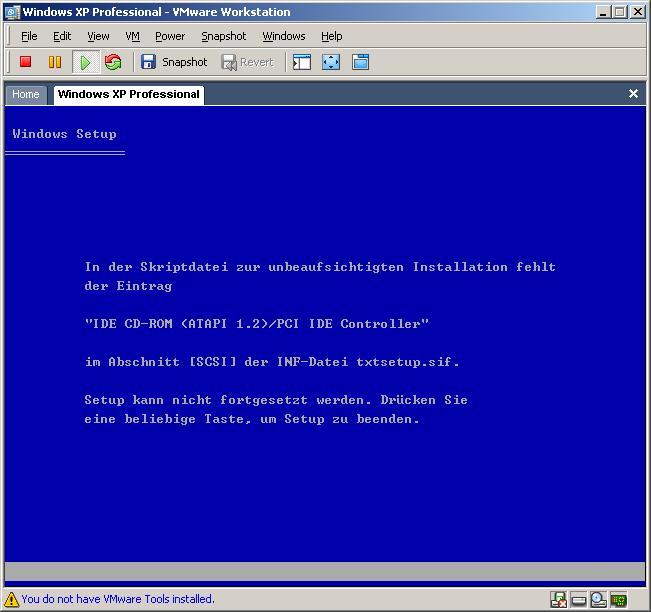Switch to quick switch mode via the last toolbar icon
Screen dimensions: 651x612
pyautogui.click(x=360, y=62)
